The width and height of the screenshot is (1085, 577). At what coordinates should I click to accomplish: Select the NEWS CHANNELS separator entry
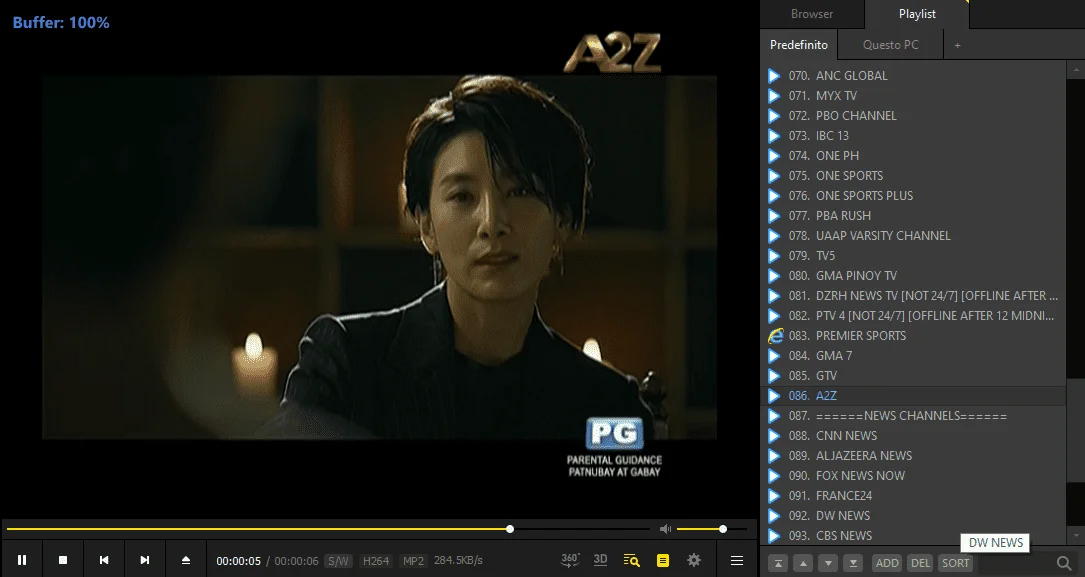pyautogui.click(x=913, y=416)
